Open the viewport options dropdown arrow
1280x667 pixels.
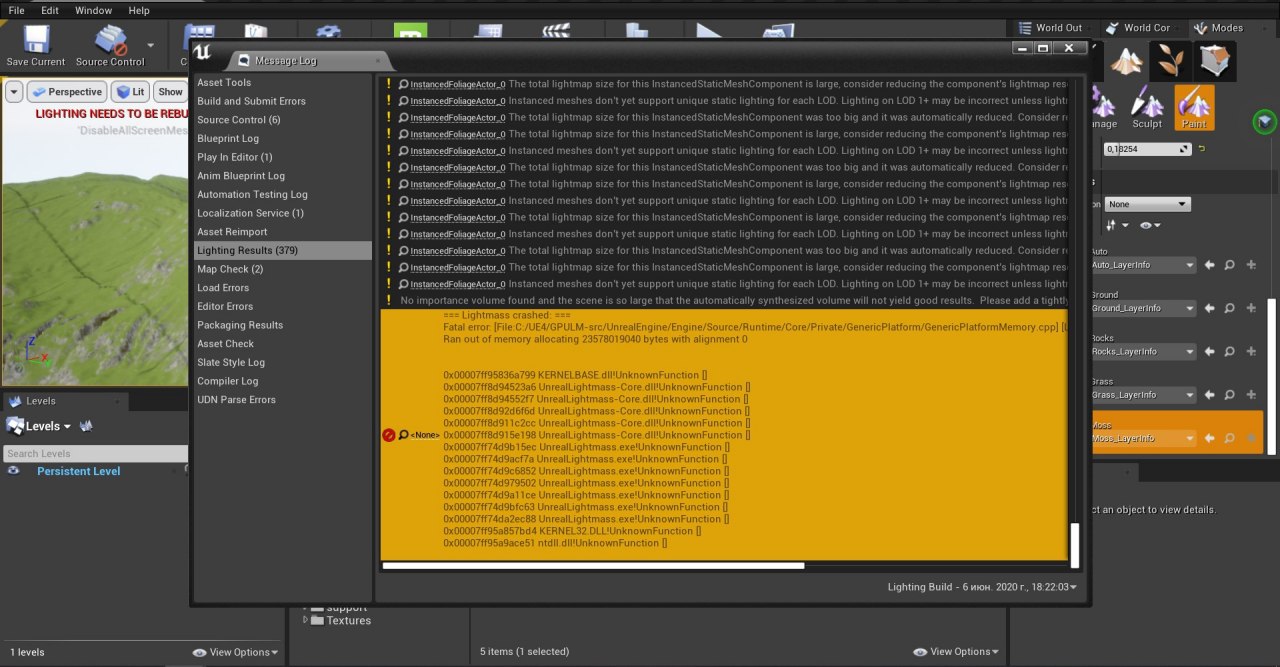coord(14,92)
